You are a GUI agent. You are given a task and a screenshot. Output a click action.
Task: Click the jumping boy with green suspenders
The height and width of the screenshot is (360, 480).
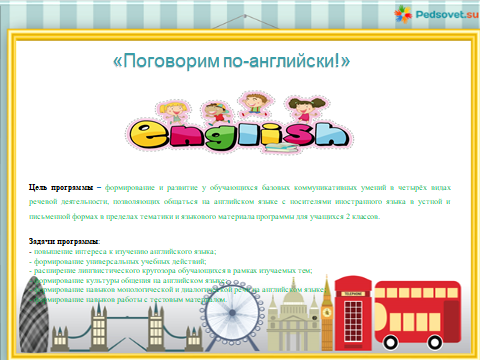254,104
